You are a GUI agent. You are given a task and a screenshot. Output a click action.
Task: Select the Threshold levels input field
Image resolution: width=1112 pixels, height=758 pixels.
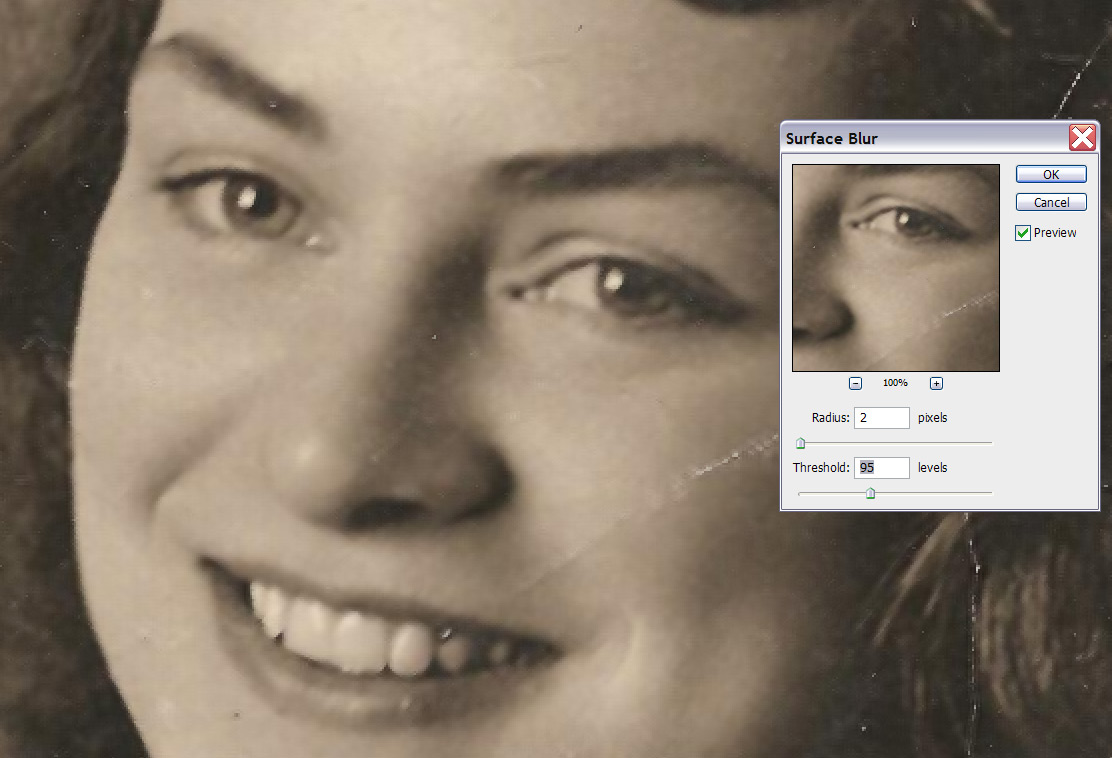tap(881, 467)
